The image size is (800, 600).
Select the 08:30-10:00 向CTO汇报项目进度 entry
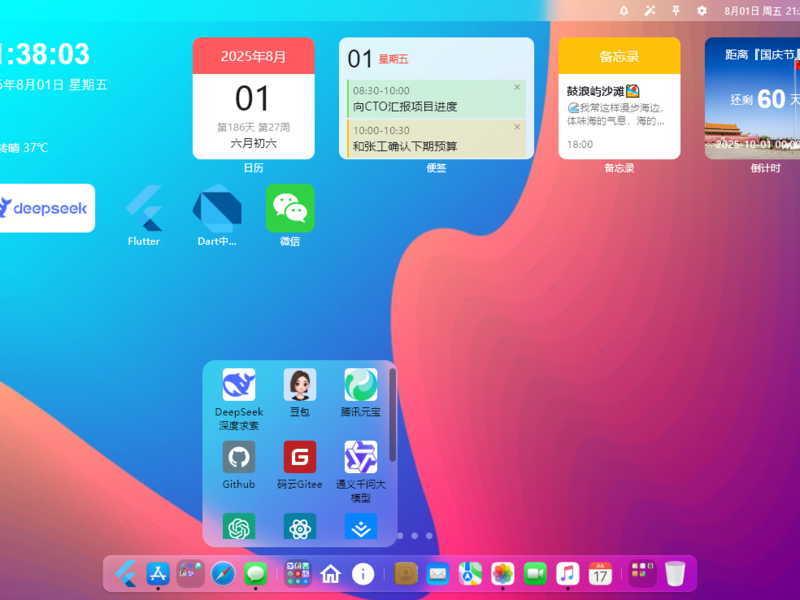pyautogui.click(x=437, y=99)
